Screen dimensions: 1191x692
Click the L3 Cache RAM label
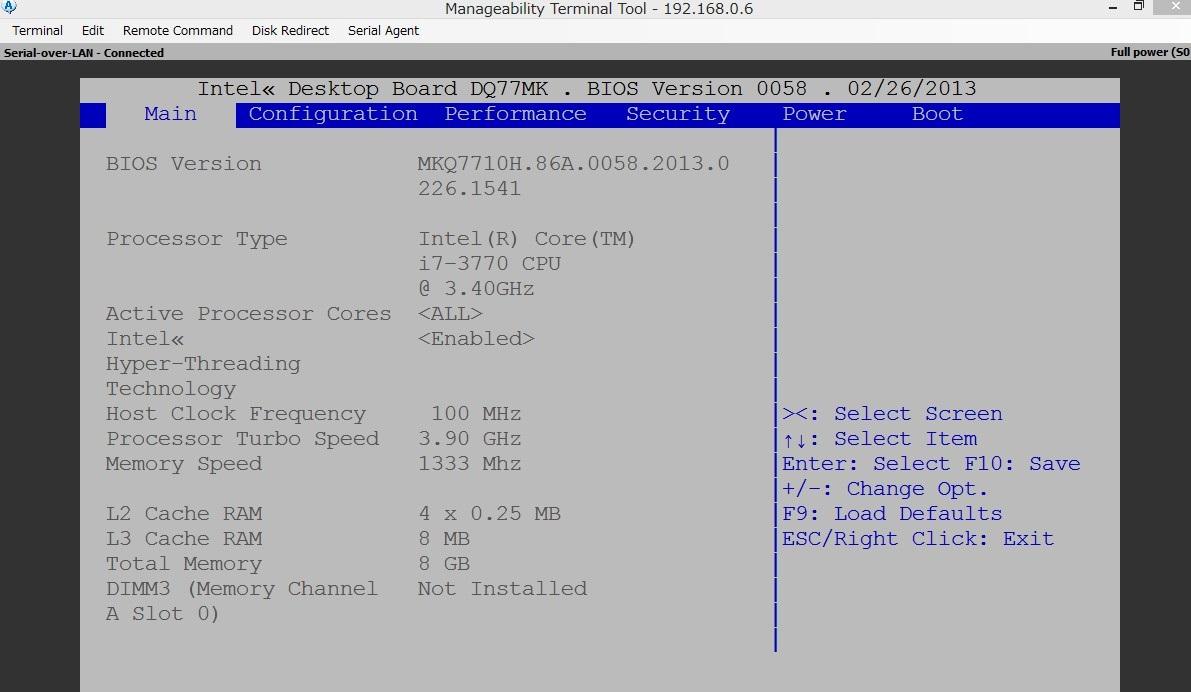tap(184, 539)
